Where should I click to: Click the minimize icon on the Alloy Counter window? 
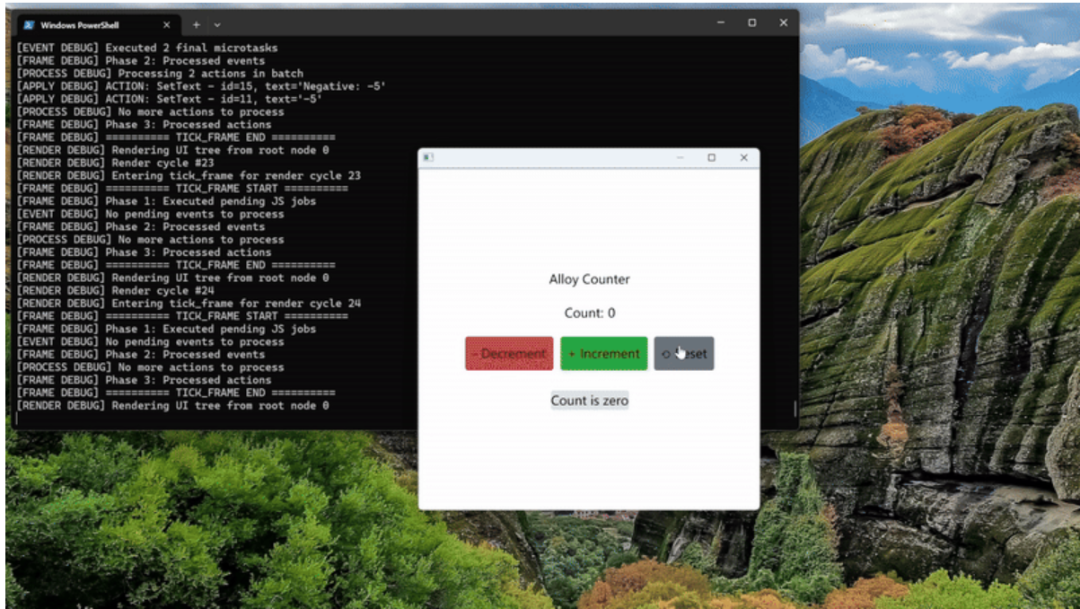(x=678, y=157)
